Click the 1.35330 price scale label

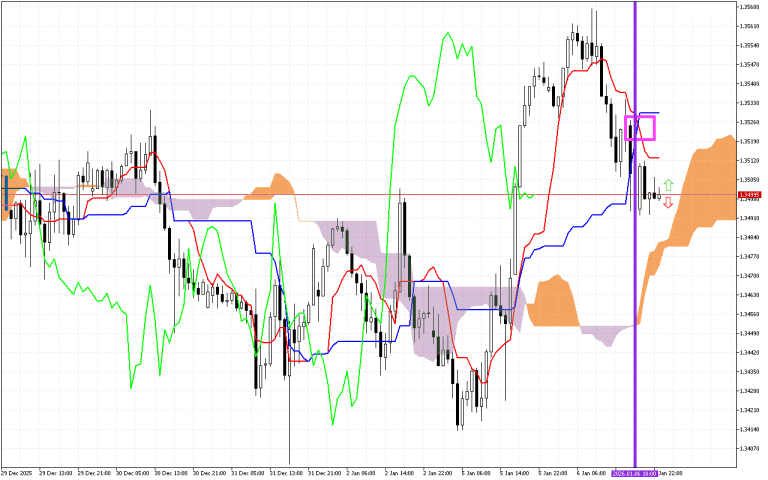pyautogui.click(x=749, y=103)
